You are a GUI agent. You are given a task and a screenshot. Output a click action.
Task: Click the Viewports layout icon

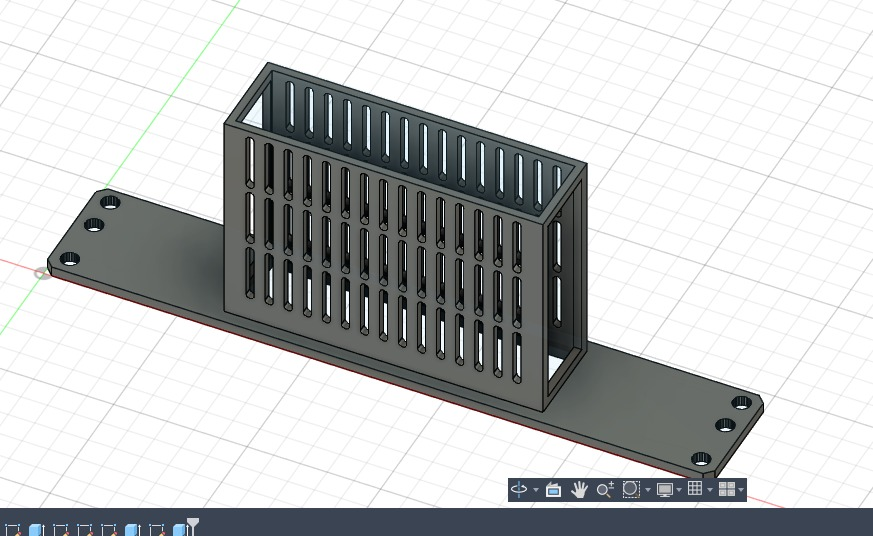pos(727,489)
